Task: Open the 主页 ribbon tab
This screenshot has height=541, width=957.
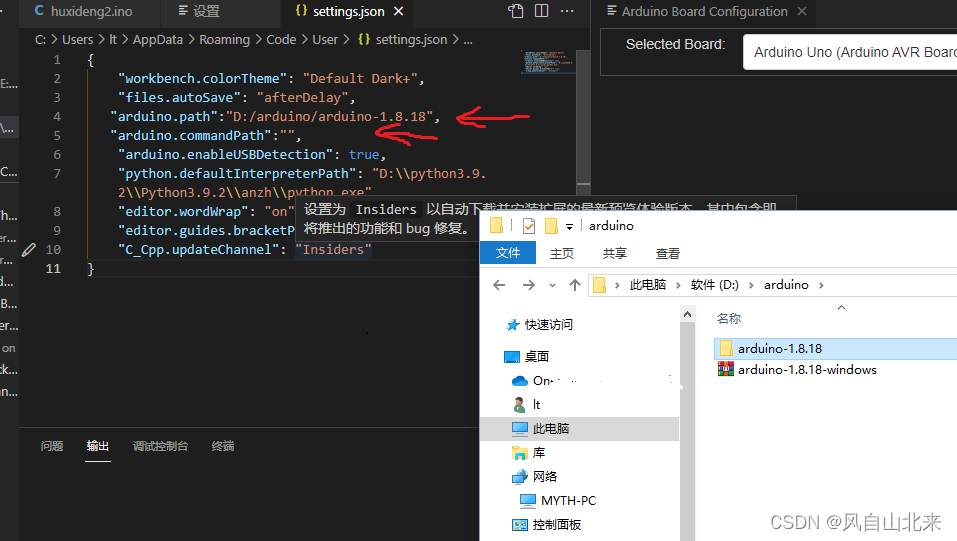Action: tap(562, 253)
